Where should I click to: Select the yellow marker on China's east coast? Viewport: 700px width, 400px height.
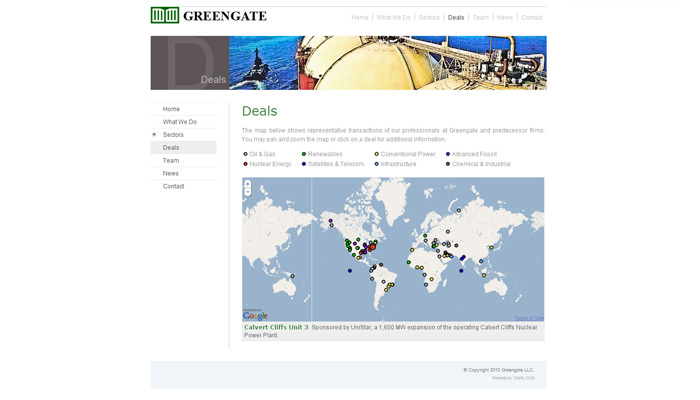point(492,247)
